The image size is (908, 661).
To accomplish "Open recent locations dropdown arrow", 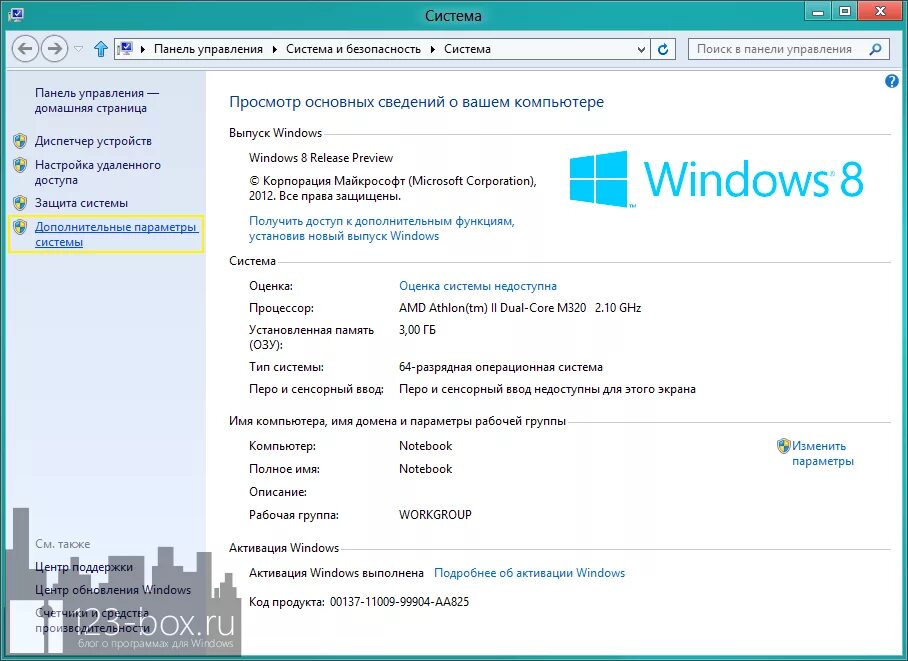I will 79,49.
